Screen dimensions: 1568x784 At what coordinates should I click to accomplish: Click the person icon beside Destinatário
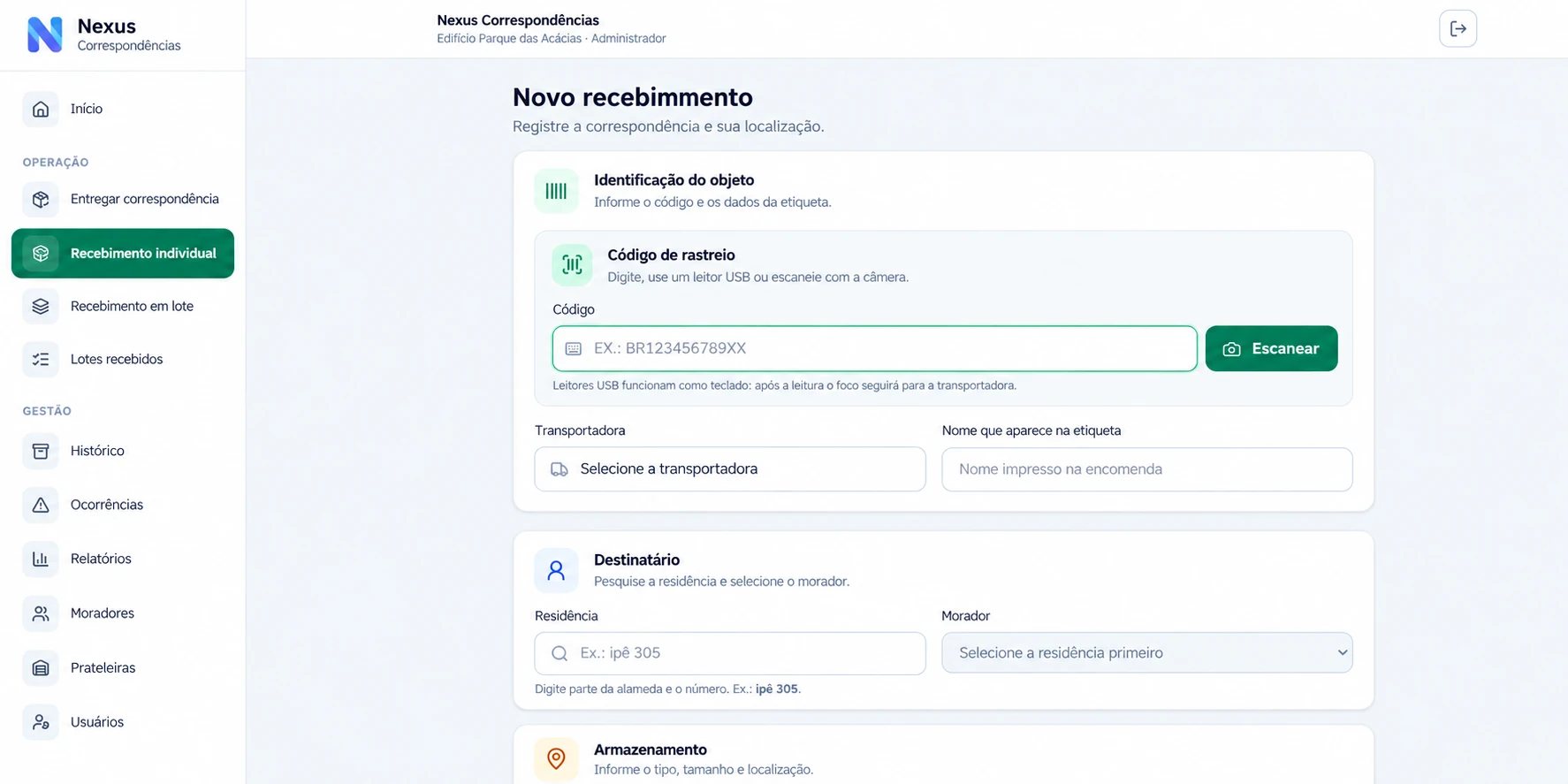pos(556,570)
